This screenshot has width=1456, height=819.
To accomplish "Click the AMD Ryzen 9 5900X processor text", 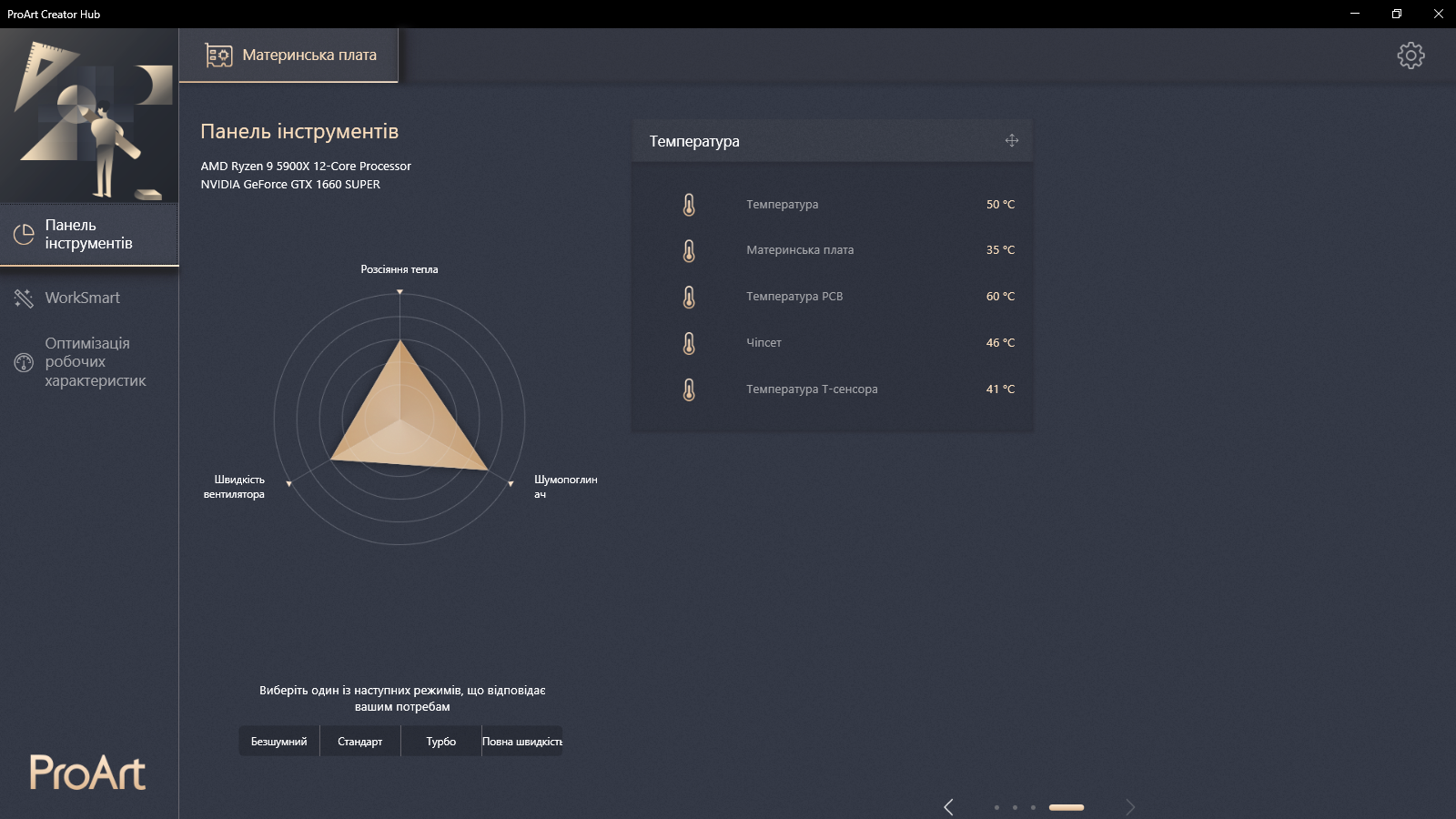I will [306, 167].
